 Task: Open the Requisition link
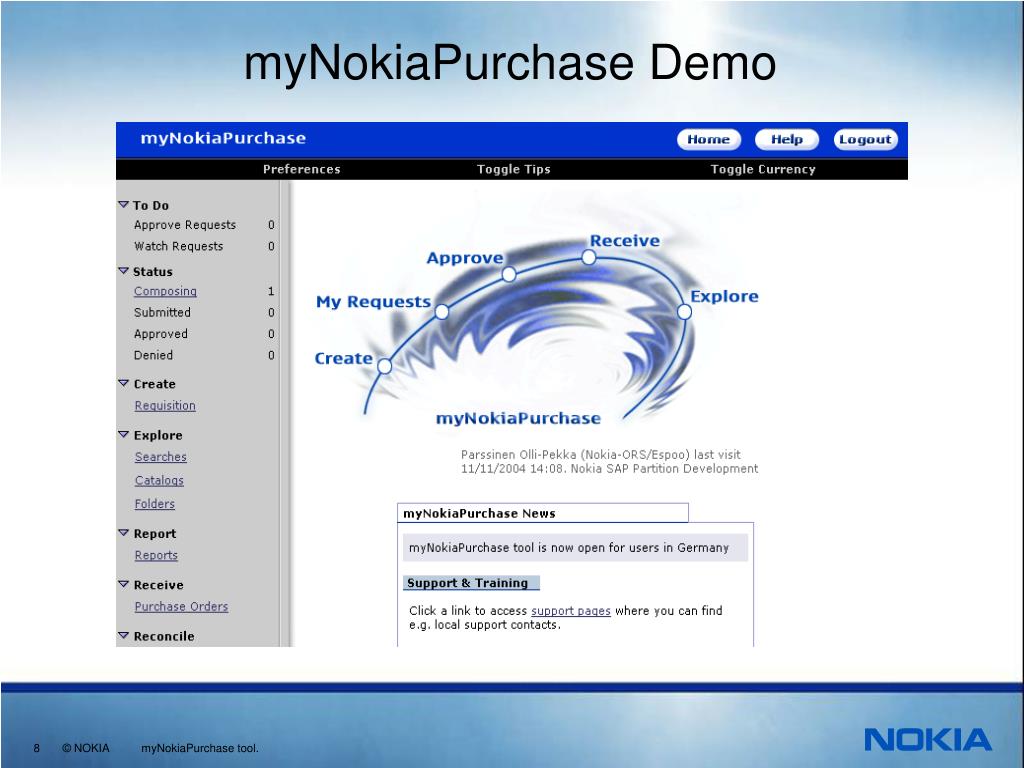pos(165,406)
